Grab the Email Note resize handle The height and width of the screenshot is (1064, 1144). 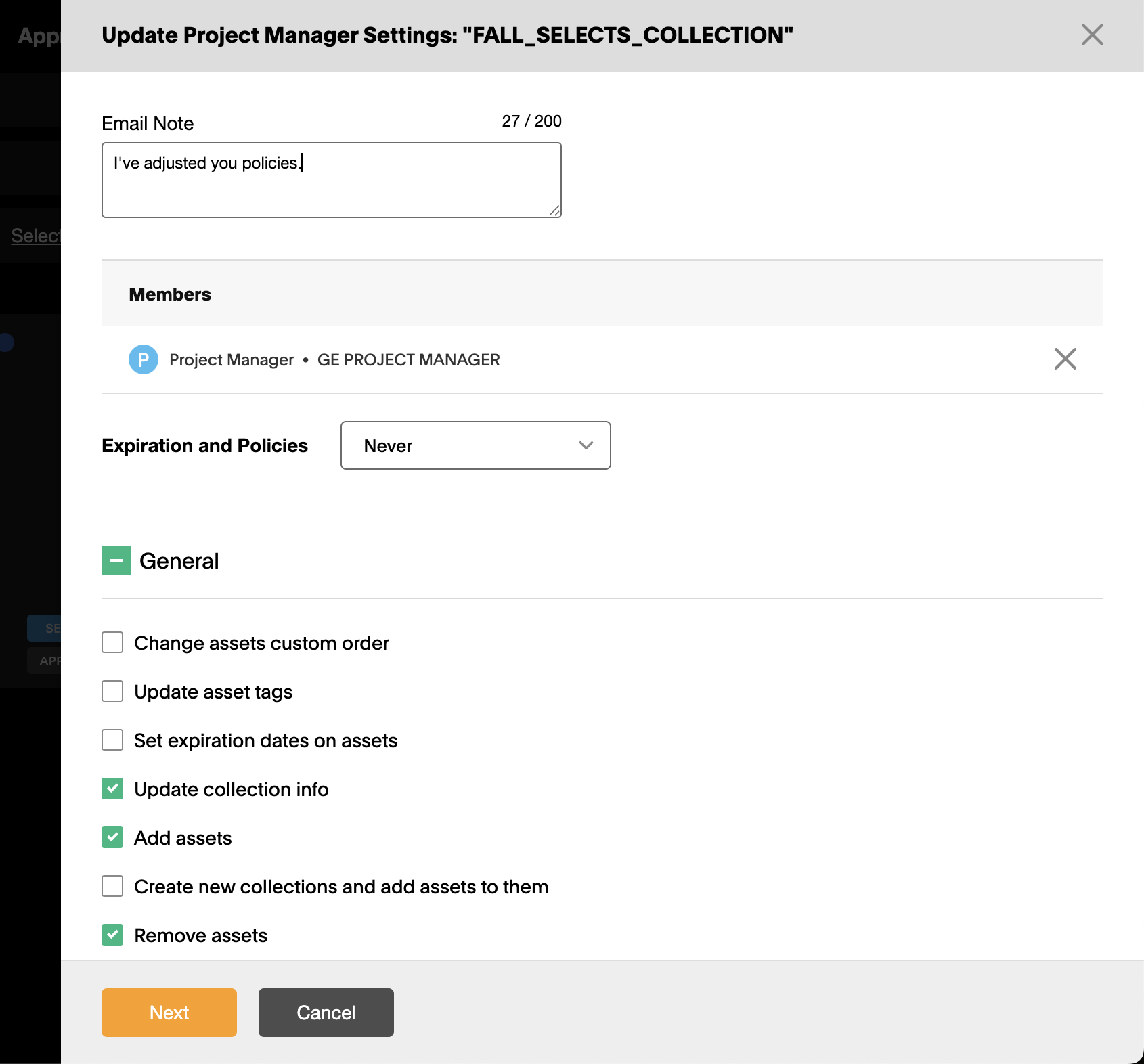click(554, 210)
